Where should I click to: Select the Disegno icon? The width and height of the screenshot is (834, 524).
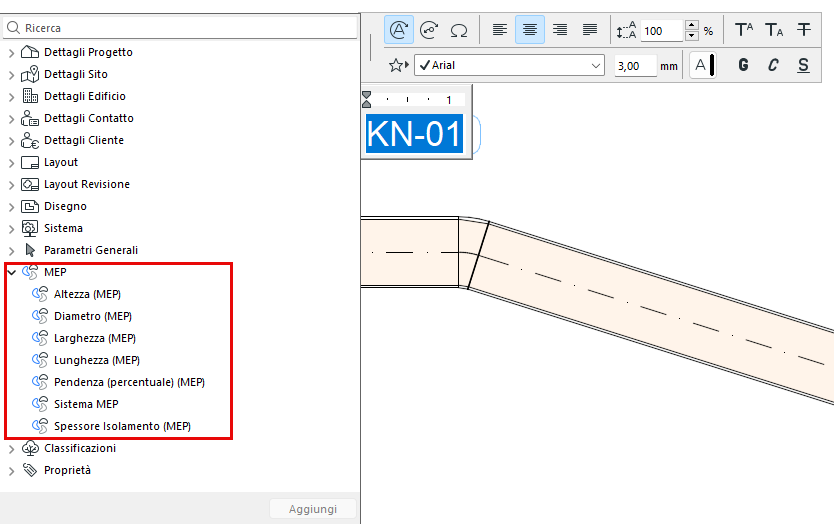coord(30,206)
